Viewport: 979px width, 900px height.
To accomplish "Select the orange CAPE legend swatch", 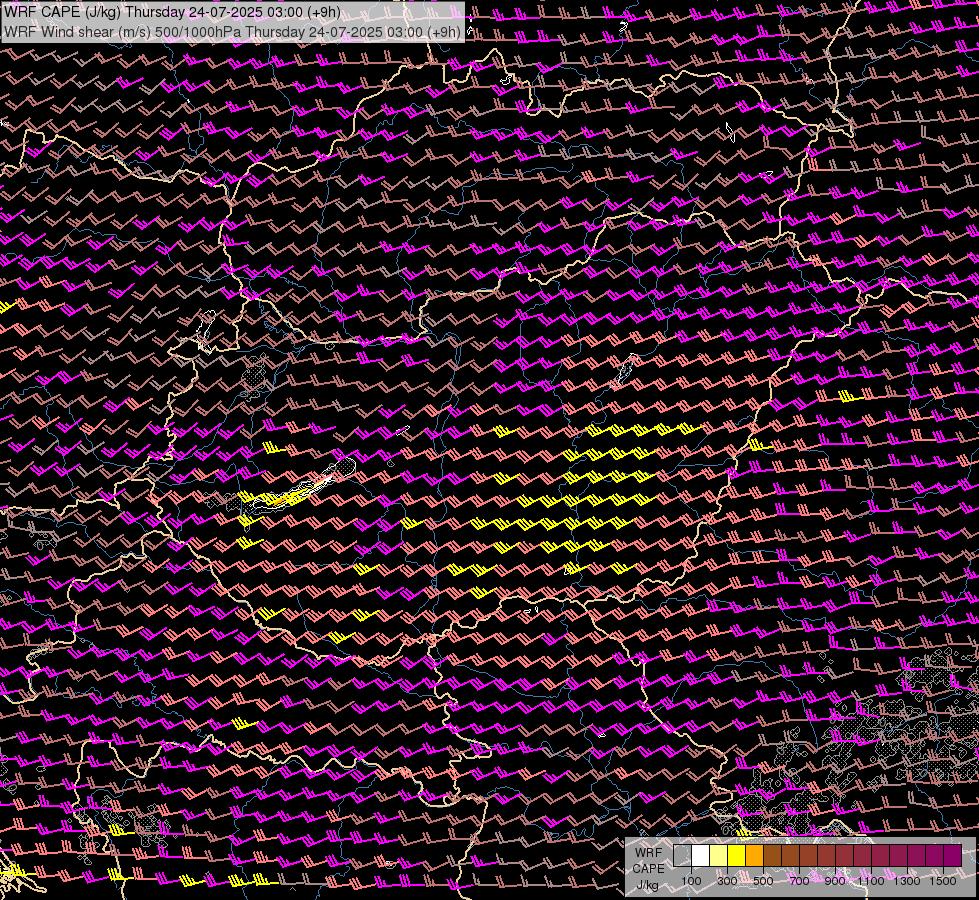I will pos(754,856).
